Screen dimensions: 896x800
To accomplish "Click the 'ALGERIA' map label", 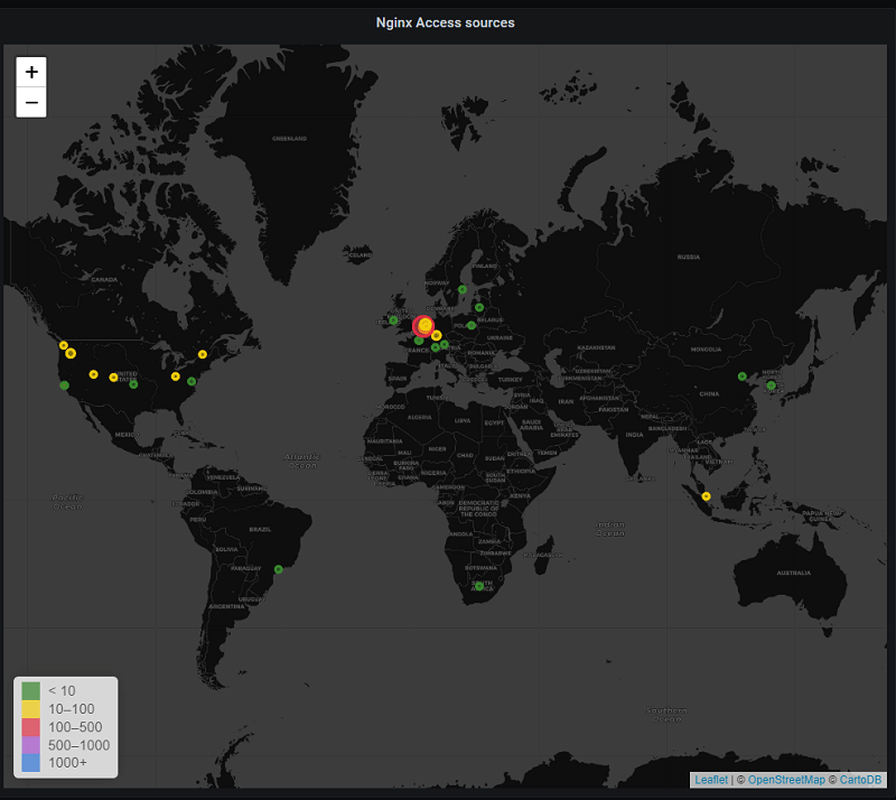I will (x=419, y=417).
